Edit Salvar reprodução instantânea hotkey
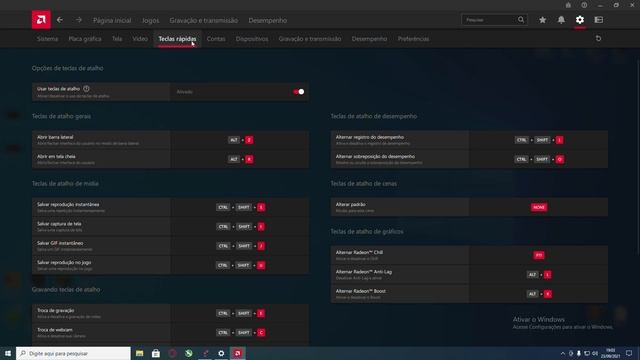This screenshot has width=640, height=360. pos(240,207)
